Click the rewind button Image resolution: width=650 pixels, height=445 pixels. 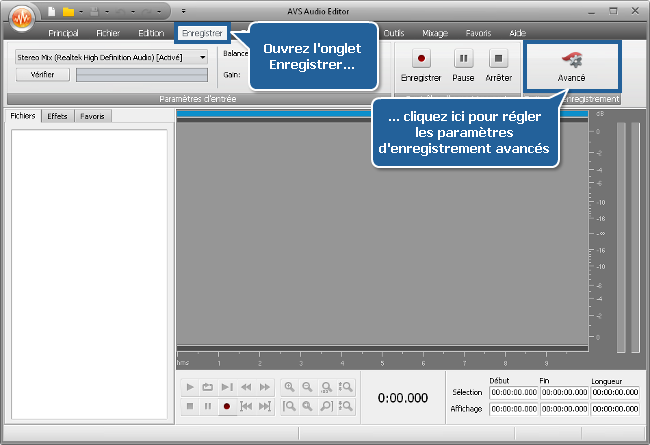click(x=246, y=387)
